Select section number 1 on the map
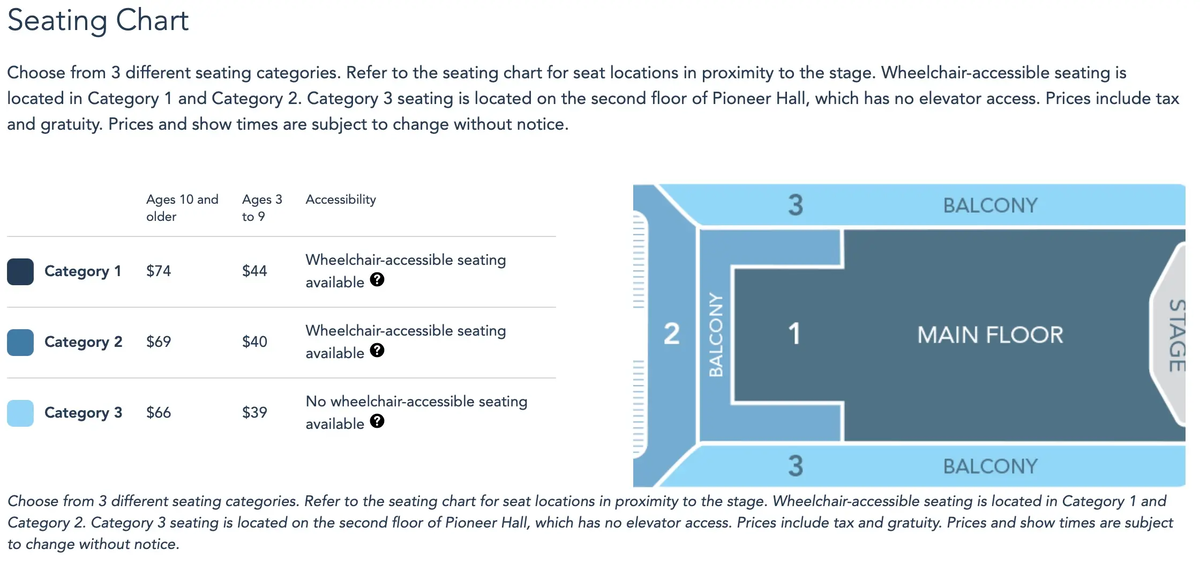The height and width of the screenshot is (564, 1200). point(793,335)
